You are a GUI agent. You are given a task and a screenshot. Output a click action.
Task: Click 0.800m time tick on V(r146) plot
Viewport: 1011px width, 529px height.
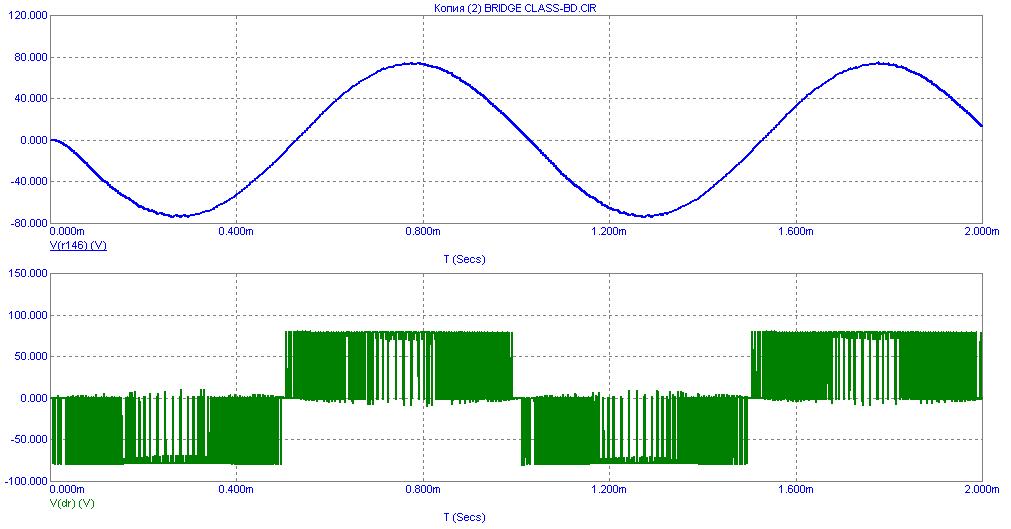423,231
